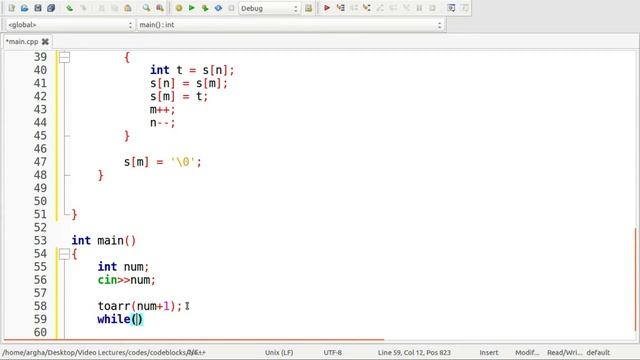Click the greyed Stop debugger icon
The image size is (640, 360).
click(x=432, y=8)
